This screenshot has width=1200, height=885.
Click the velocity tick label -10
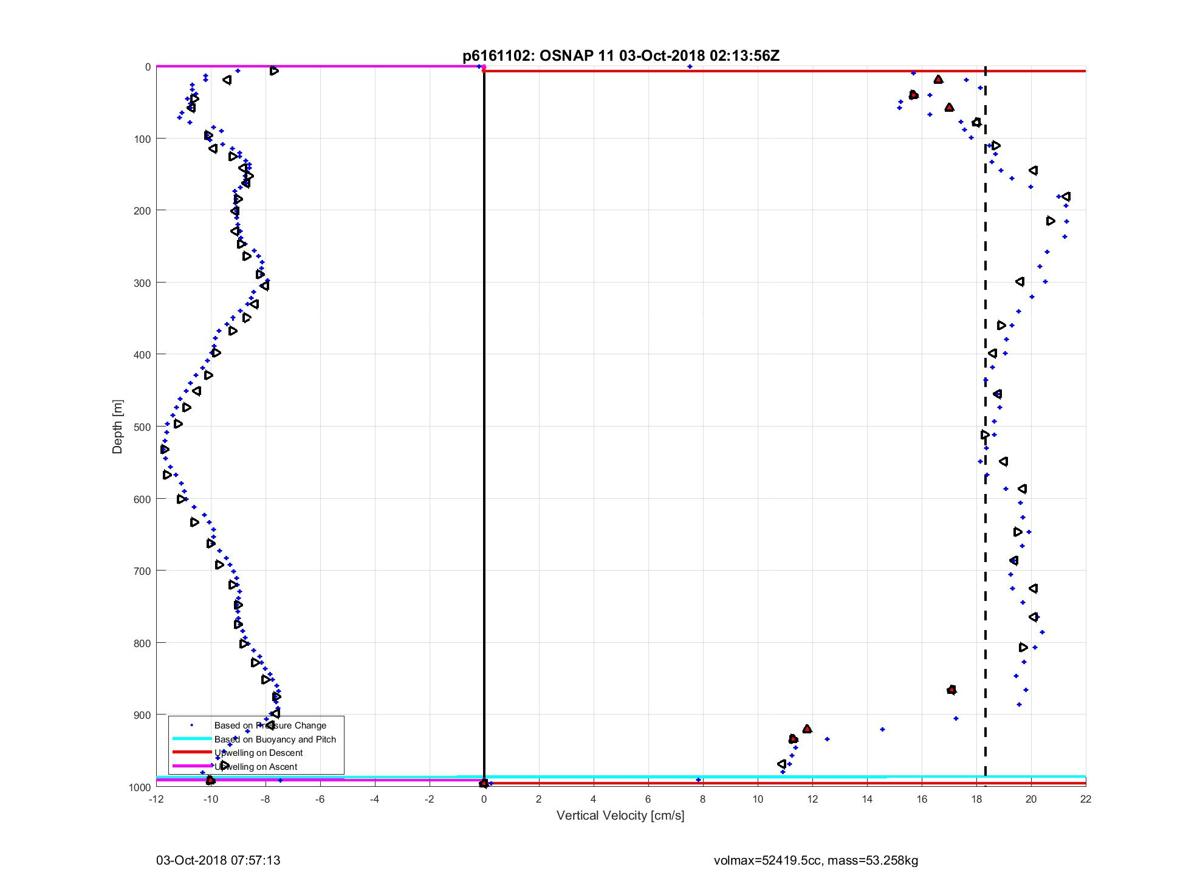(211, 800)
